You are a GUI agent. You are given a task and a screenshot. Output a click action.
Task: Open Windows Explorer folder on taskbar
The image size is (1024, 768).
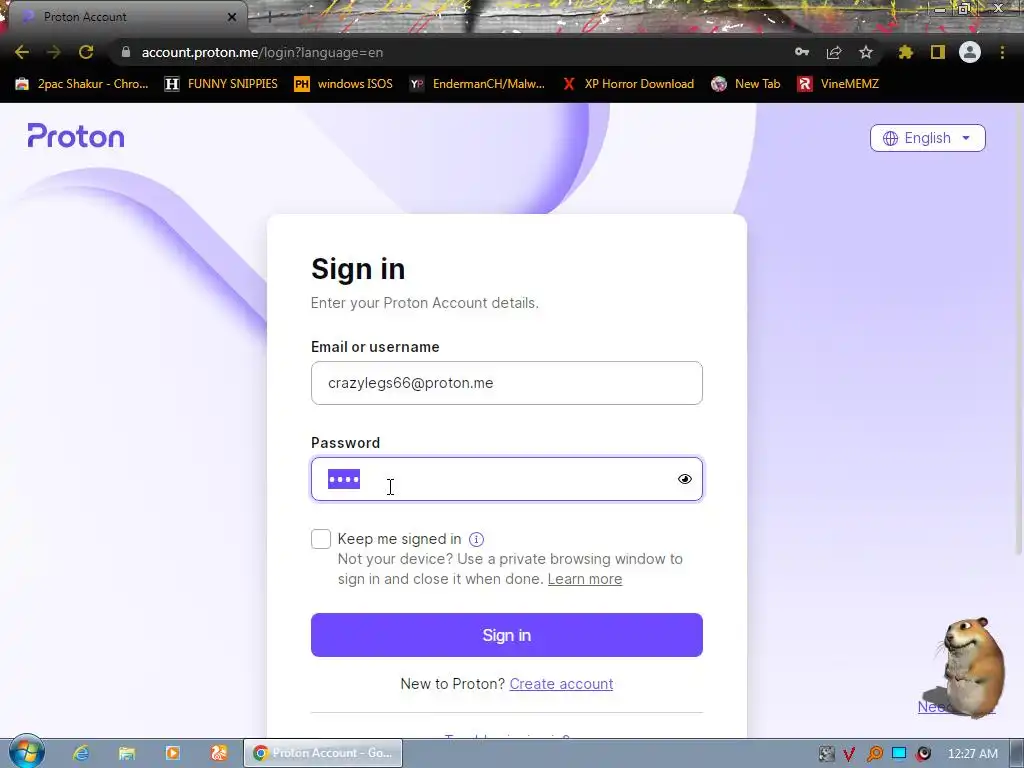pyautogui.click(x=127, y=753)
